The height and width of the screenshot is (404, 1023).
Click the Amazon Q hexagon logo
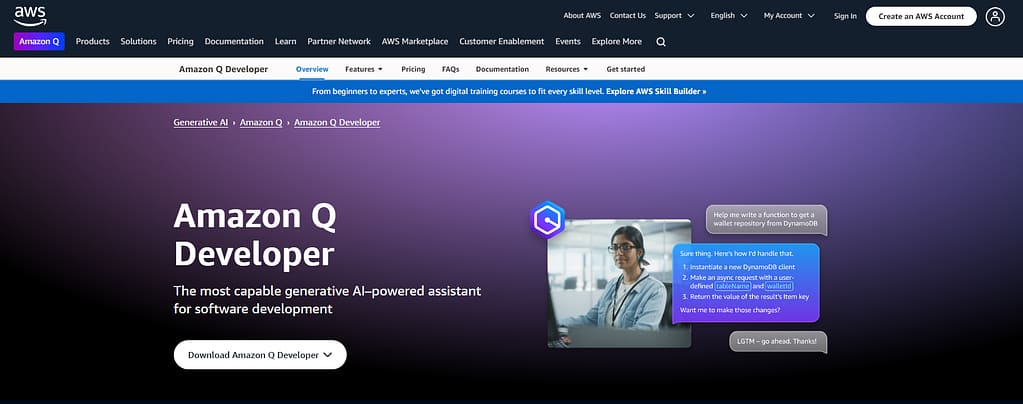(547, 219)
